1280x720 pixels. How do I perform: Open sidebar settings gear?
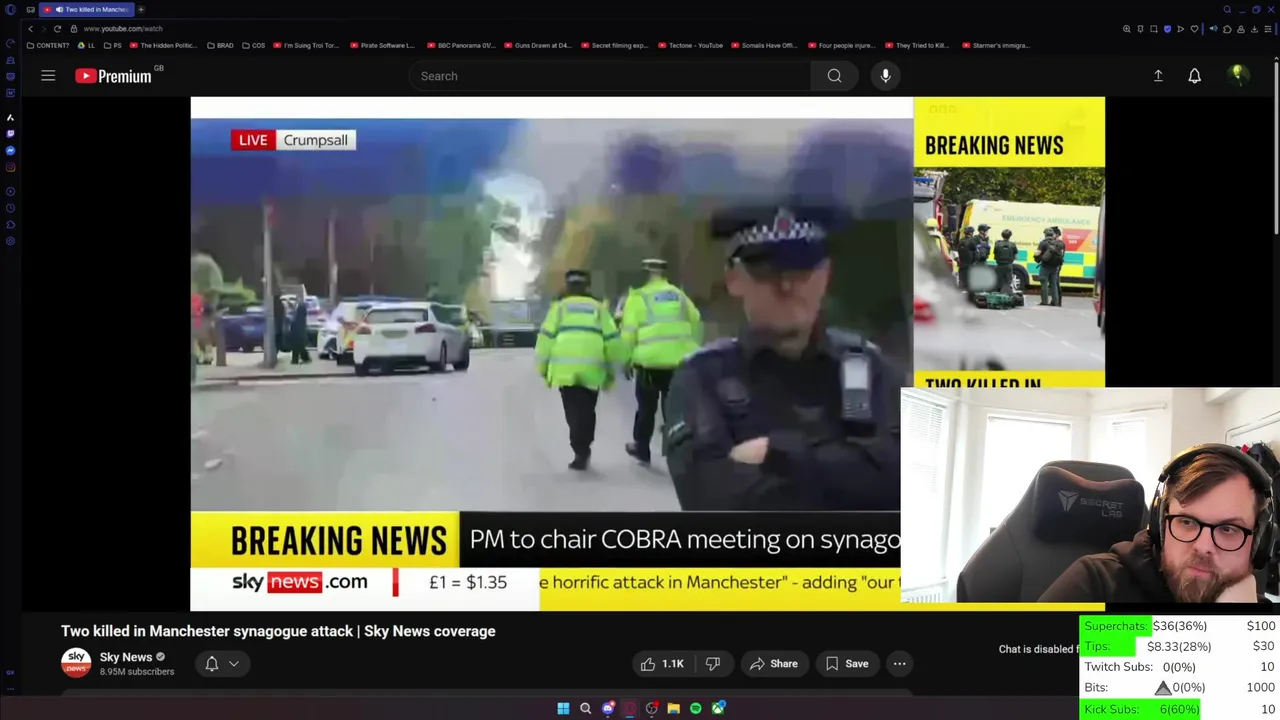10,241
